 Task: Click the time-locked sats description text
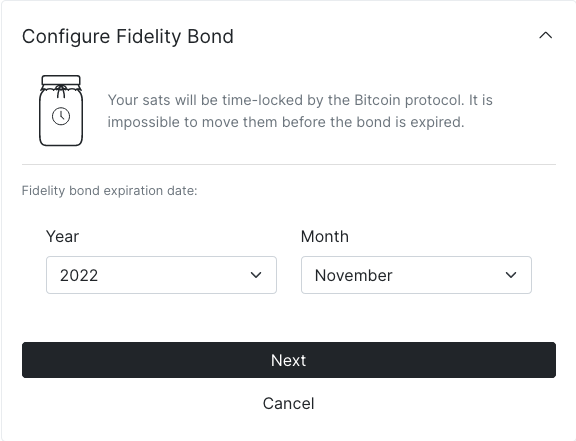point(300,111)
